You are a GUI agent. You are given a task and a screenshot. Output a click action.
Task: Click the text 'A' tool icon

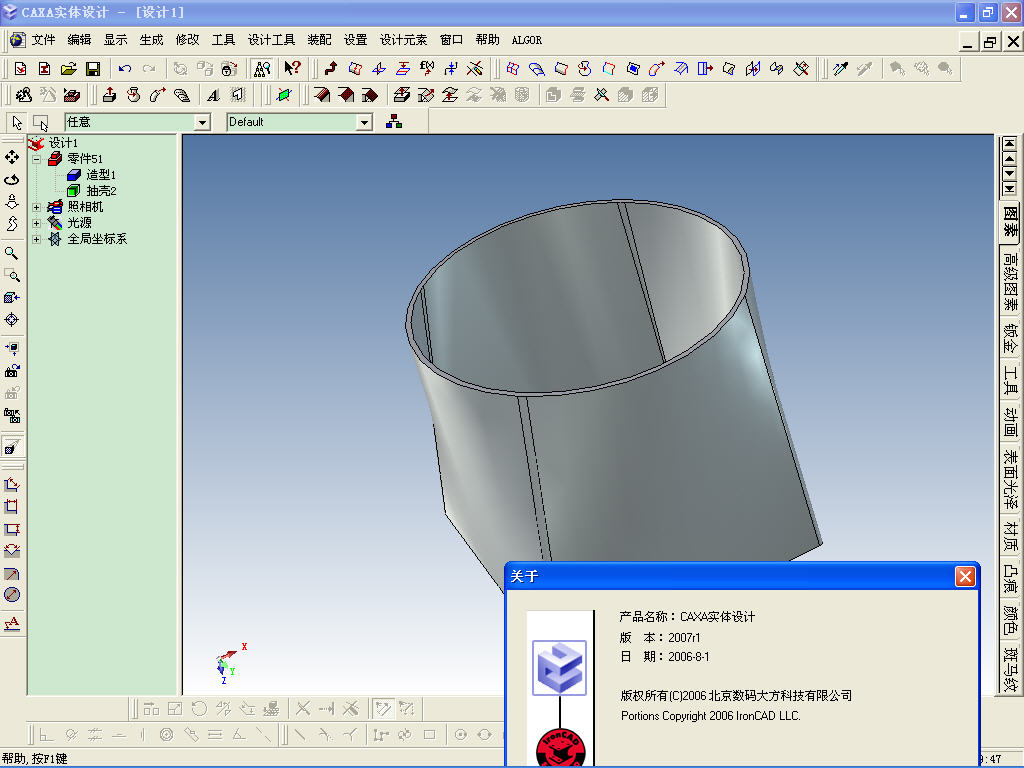(x=213, y=96)
